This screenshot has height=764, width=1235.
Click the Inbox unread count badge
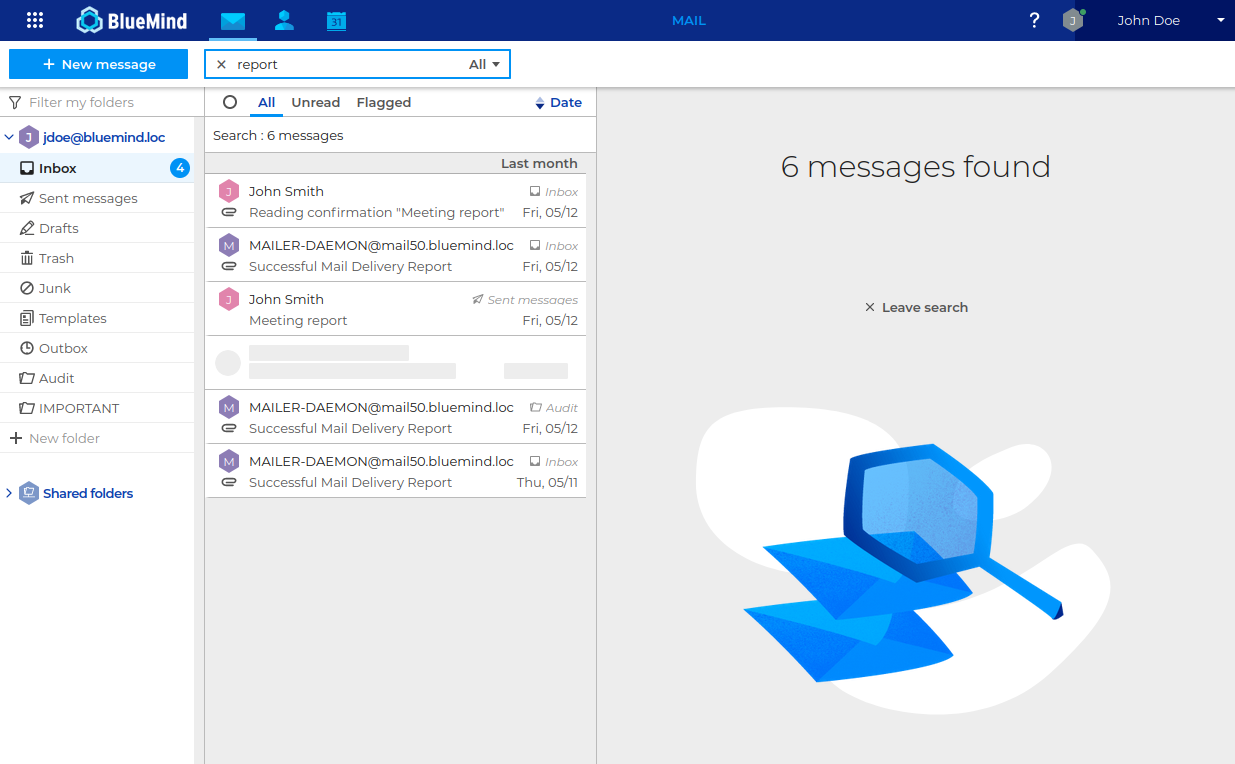pos(180,168)
